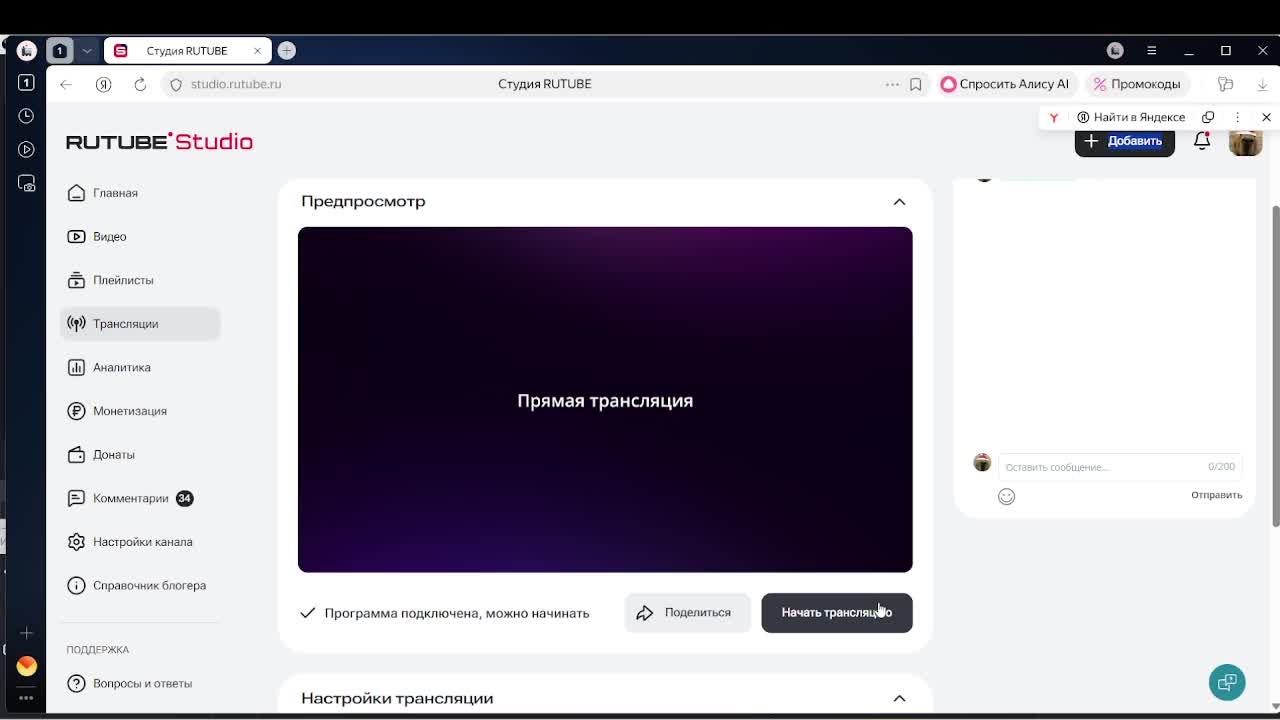Open Вопросы и ответы support link
This screenshot has width=1280, height=720.
tap(140, 683)
